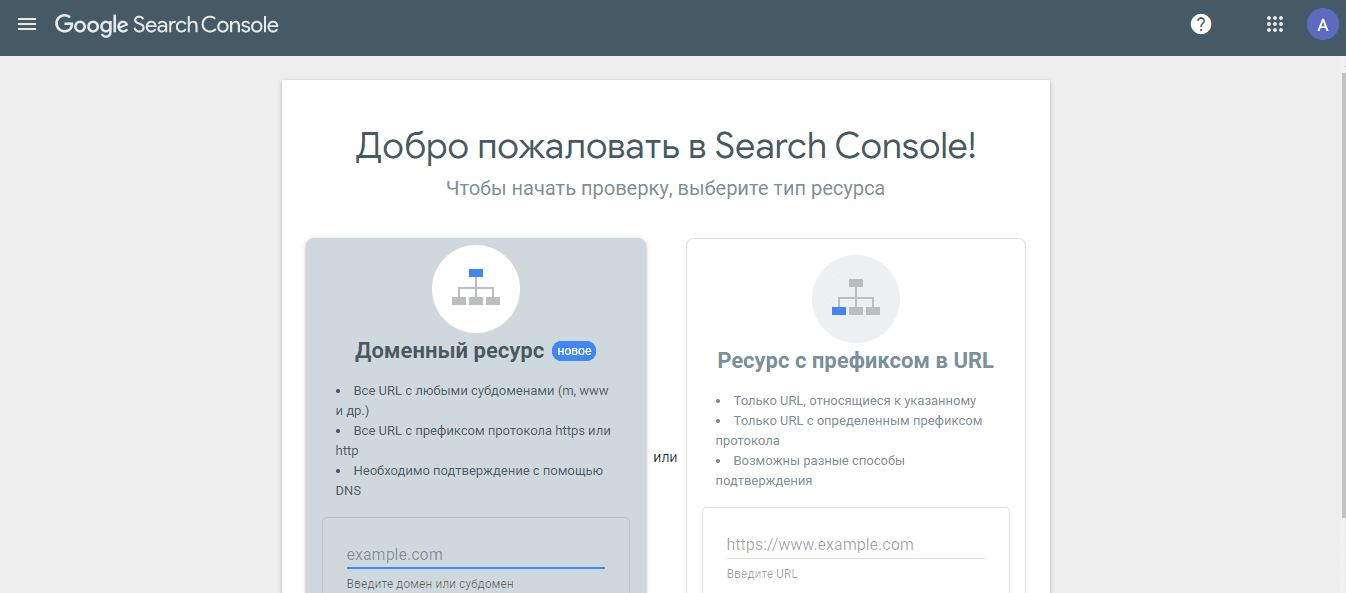Open the Help question mark icon
Screen dimensions: 1346x593
(x=1201, y=25)
